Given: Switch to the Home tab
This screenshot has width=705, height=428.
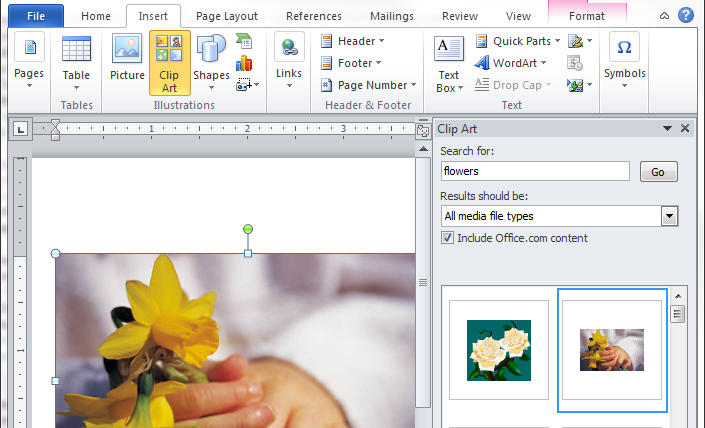Looking at the screenshot, I should pyautogui.click(x=96, y=16).
